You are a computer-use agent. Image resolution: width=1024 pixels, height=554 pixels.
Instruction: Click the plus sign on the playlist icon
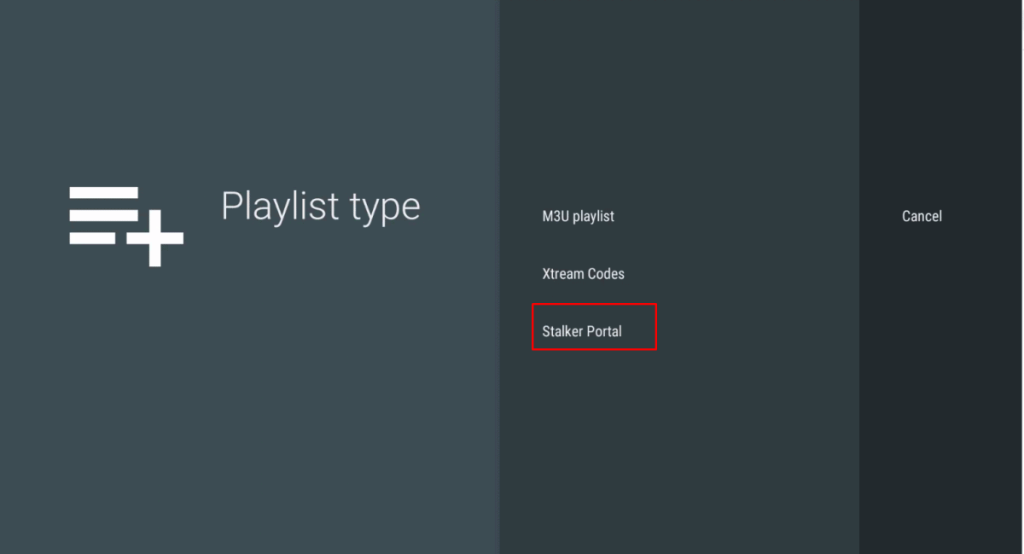point(153,238)
